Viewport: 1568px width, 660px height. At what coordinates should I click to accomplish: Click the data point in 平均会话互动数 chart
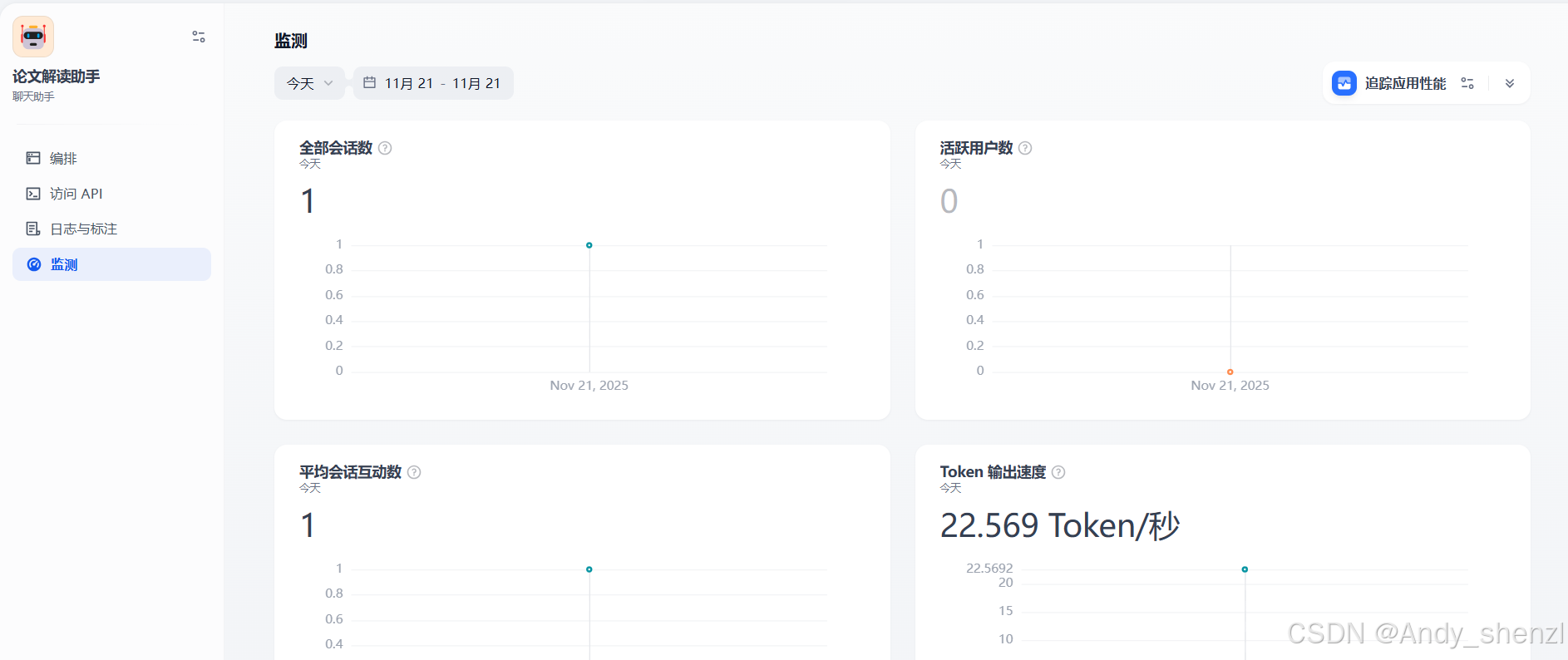[x=589, y=569]
